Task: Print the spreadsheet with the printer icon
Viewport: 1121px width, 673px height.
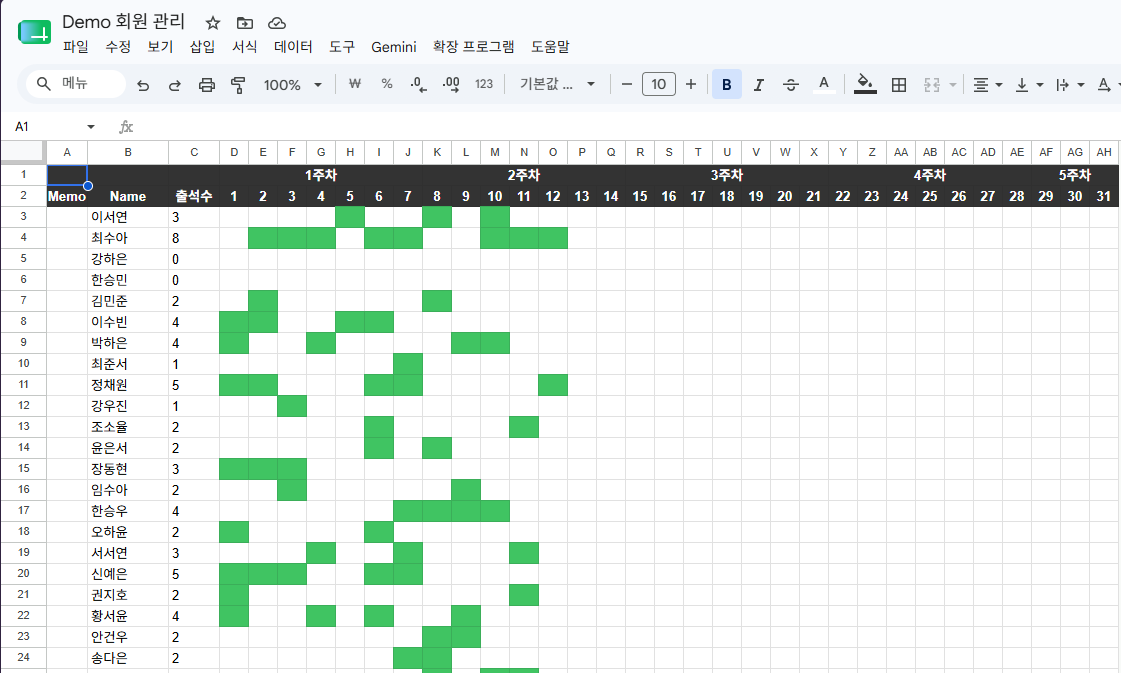Action: [207, 85]
